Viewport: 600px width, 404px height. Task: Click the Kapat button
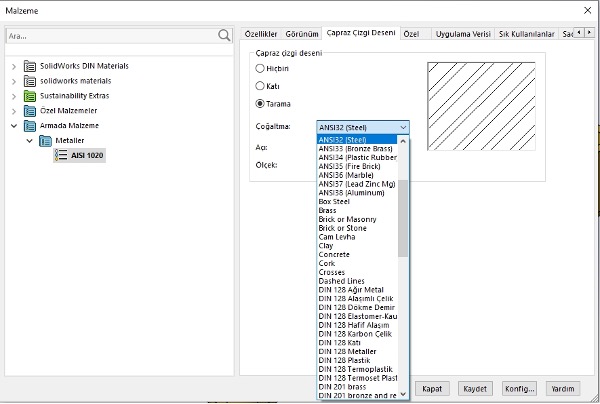pos(432,389)
